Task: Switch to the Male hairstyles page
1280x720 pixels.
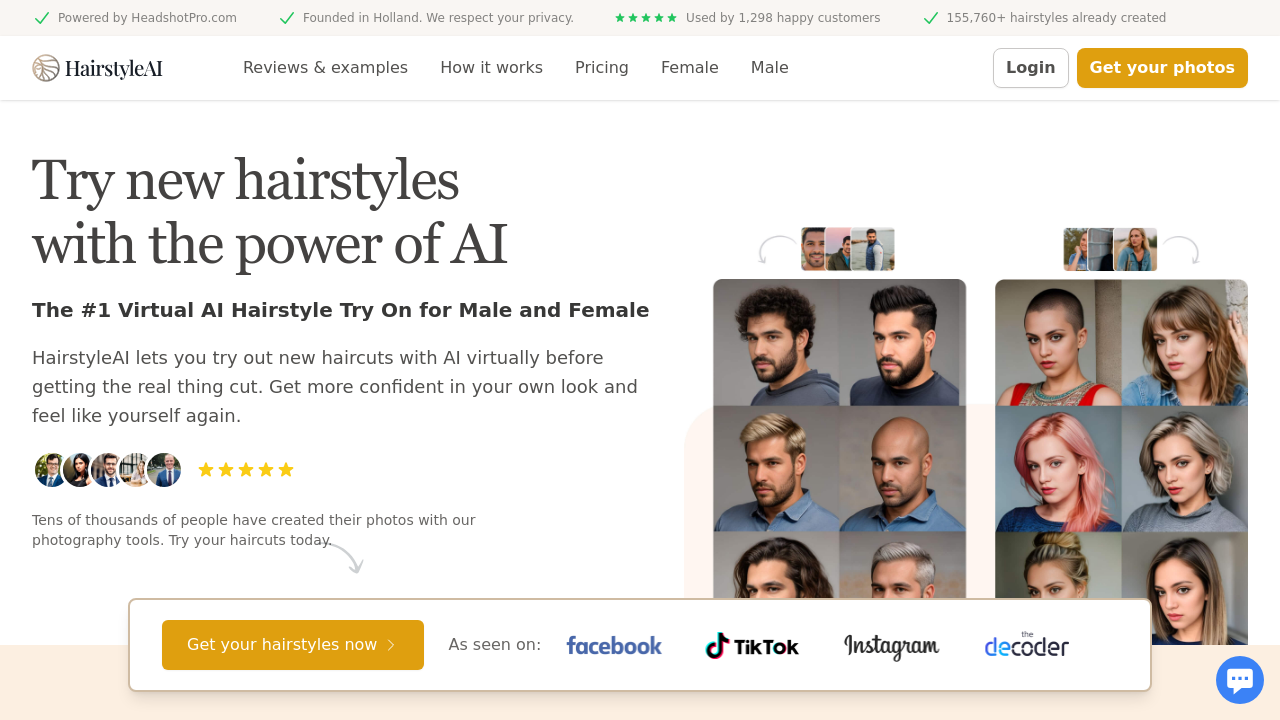Action: 769,67
